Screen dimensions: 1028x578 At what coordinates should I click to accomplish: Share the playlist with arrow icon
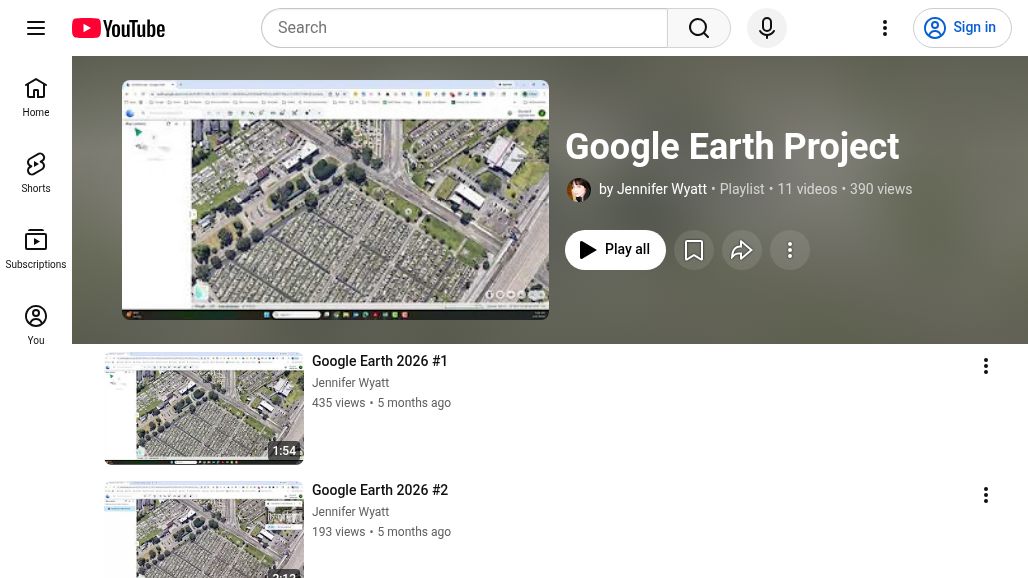[741, 250]
